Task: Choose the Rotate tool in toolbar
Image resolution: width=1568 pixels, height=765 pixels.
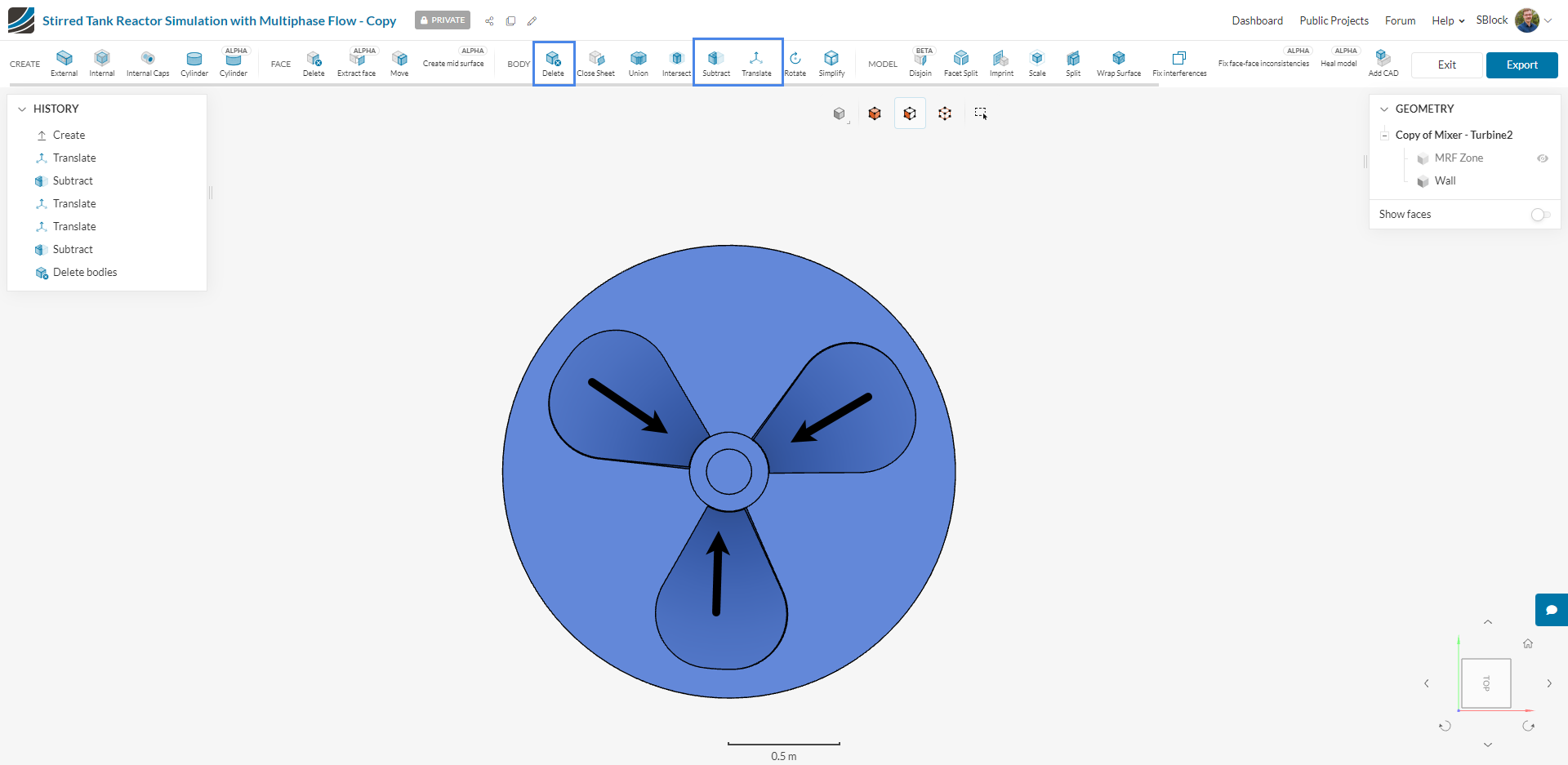Action: tap(795, 63)
